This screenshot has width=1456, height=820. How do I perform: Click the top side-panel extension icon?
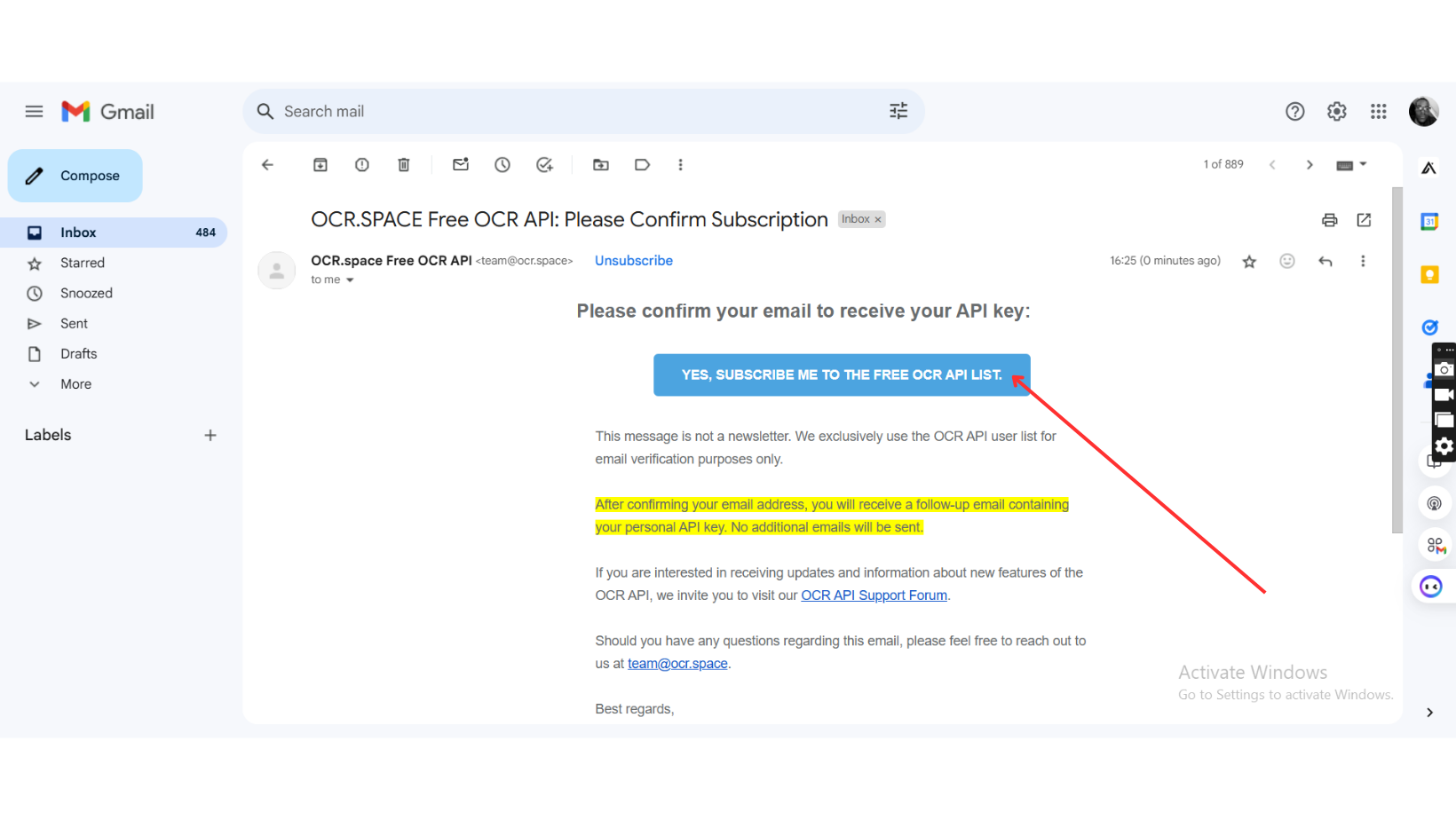click(x=1429, y=168)
